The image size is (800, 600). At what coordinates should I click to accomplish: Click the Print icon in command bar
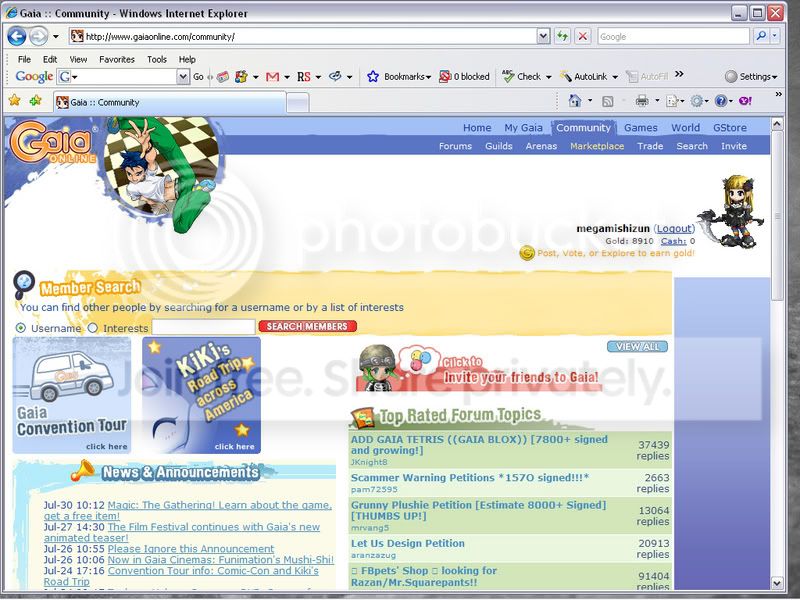(642, 101)
